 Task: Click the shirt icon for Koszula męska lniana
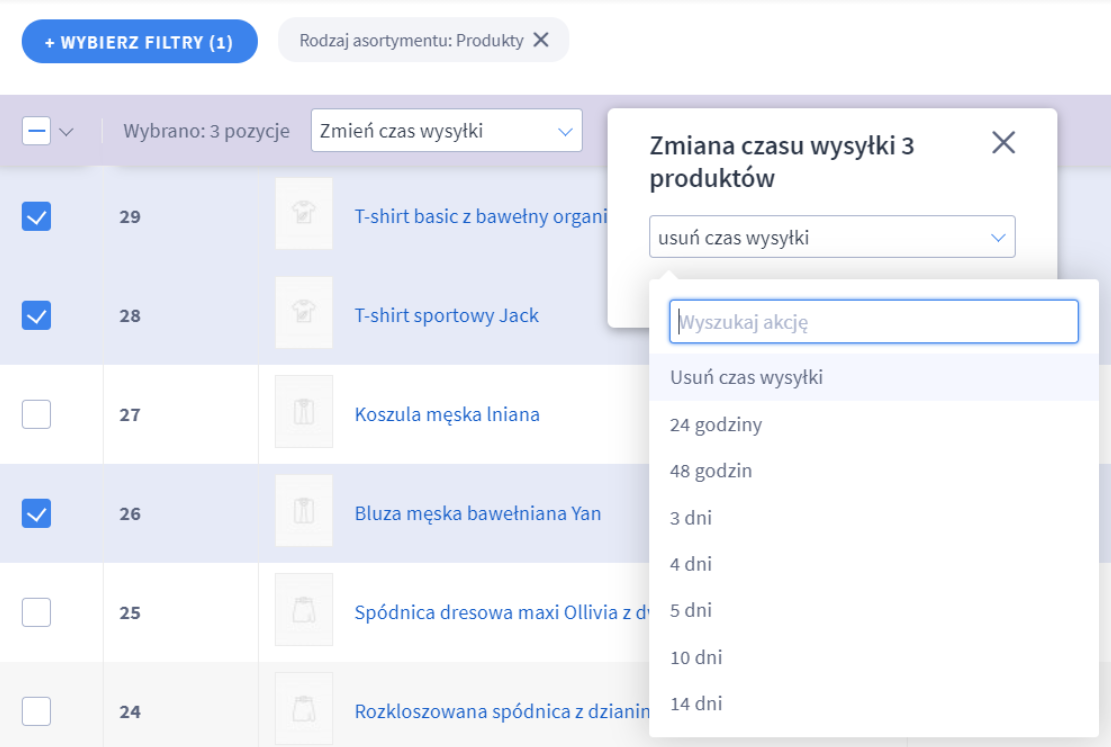pos(304,413)
